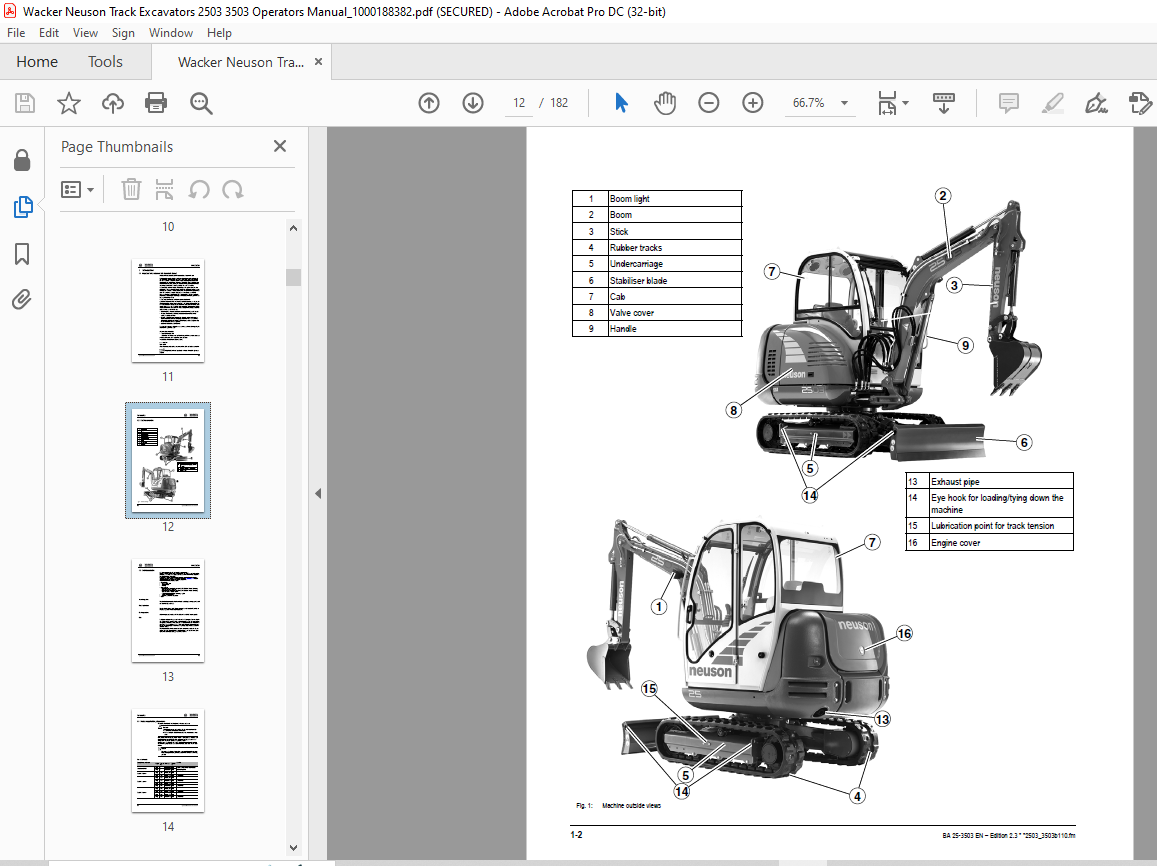Rotate page clockwise
Image resolution: width=1157 pixels, height=866 pixels.
point(233,190)
